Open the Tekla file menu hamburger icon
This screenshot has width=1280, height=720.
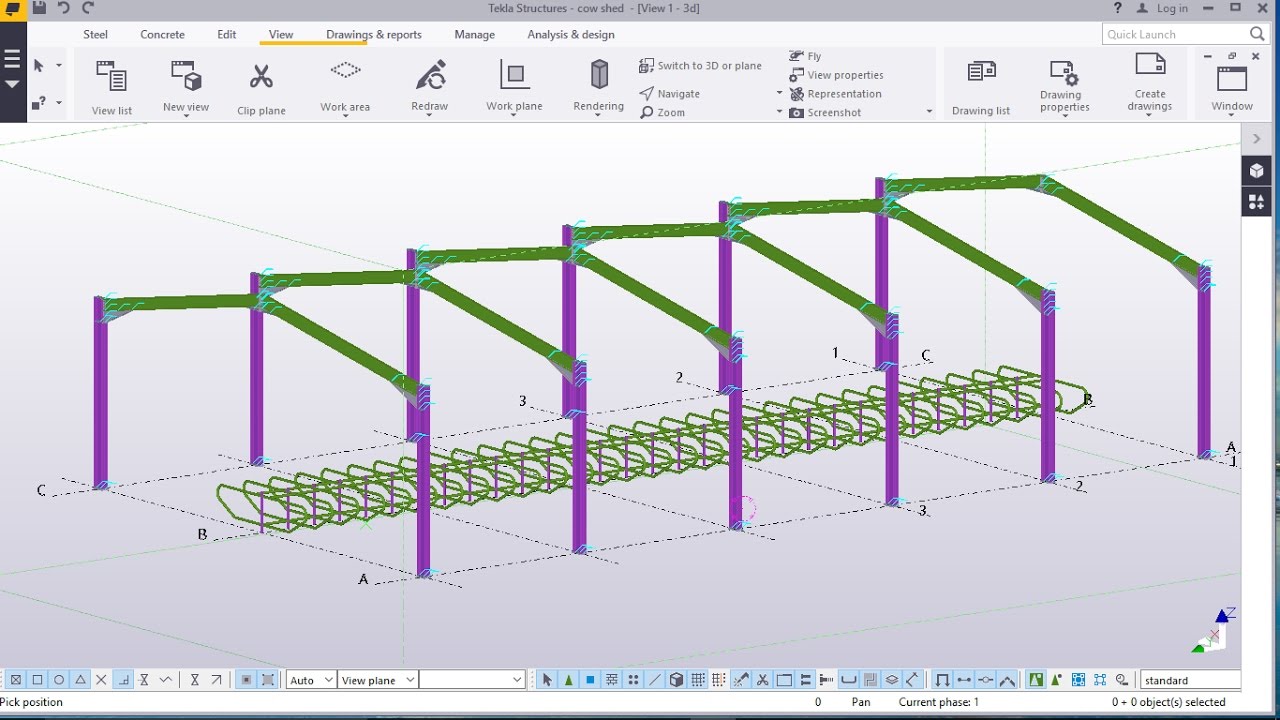point(12,60)
